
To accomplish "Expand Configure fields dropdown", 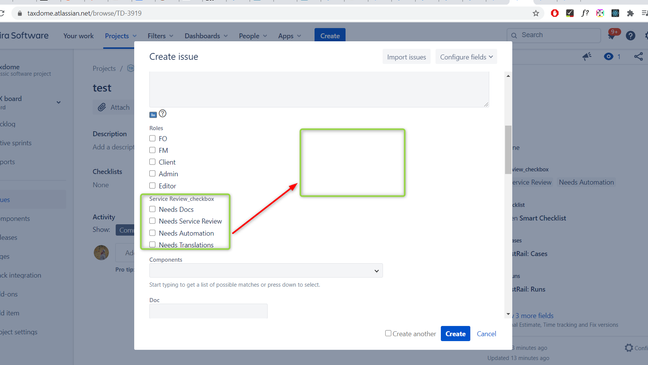I will click(x=466, y=57).
